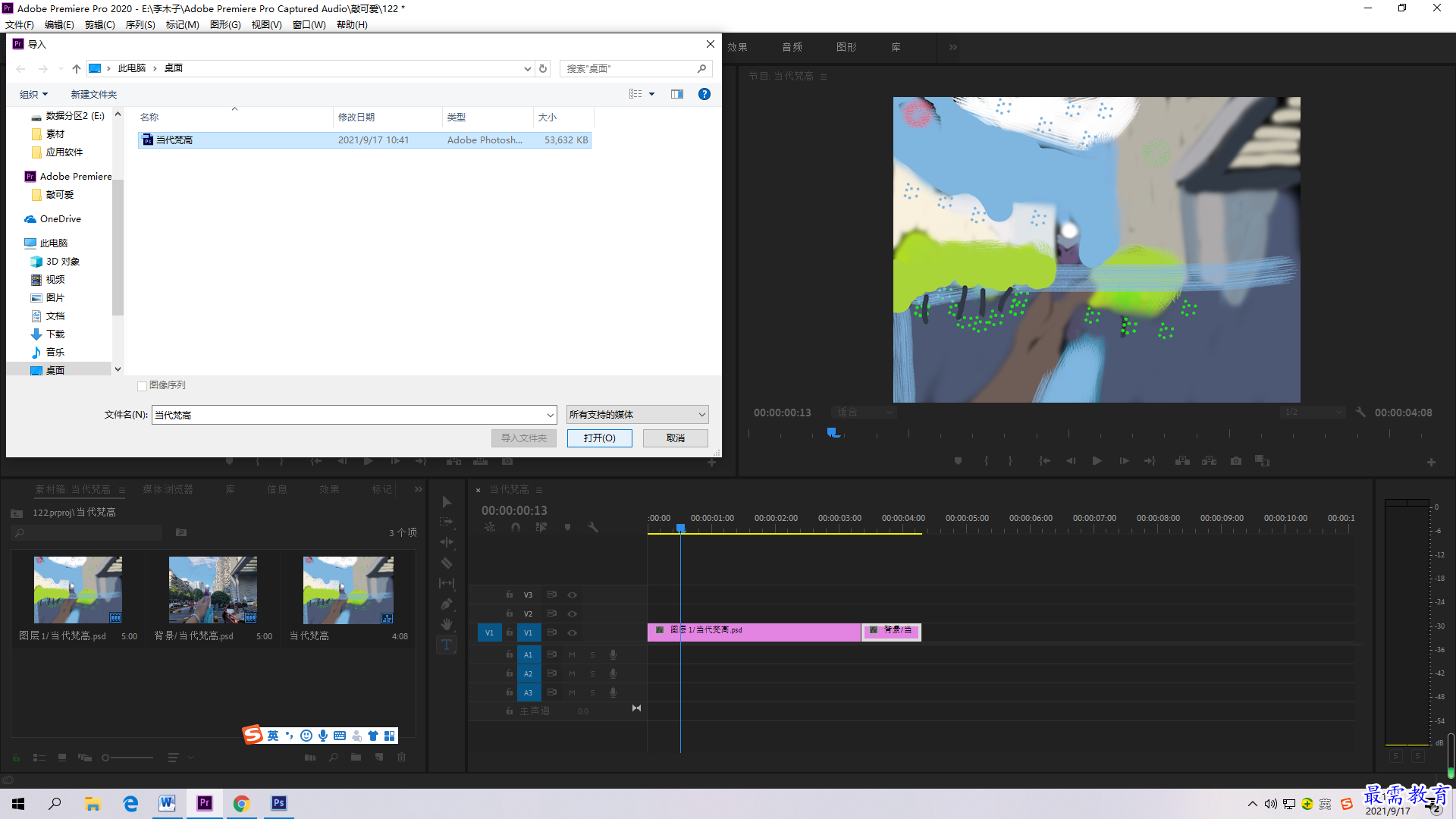Select the Selection arrow tool
The height and width of the screenshot is (819, 1456).
[447, 501]
